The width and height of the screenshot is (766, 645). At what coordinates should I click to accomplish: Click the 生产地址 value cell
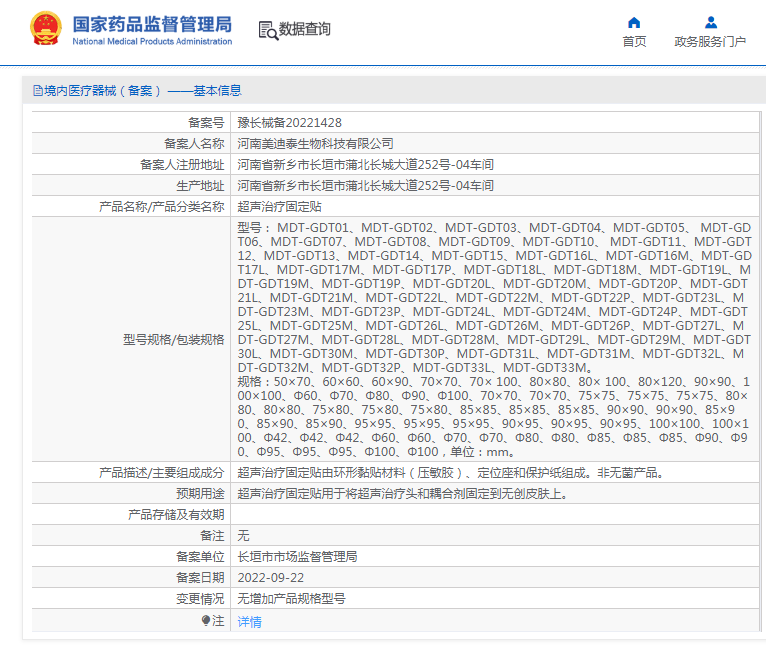tap(495, 186)
